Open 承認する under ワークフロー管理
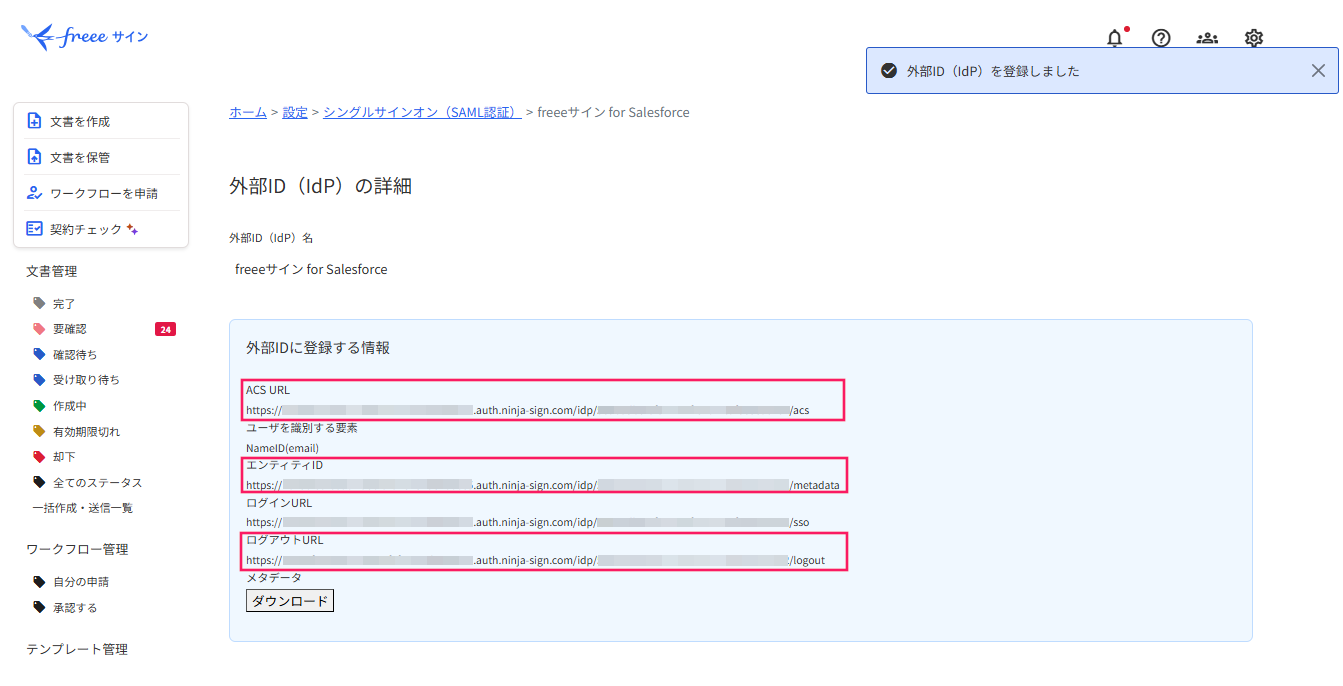Screen dimensions: 1343x686 coord(75,608)
